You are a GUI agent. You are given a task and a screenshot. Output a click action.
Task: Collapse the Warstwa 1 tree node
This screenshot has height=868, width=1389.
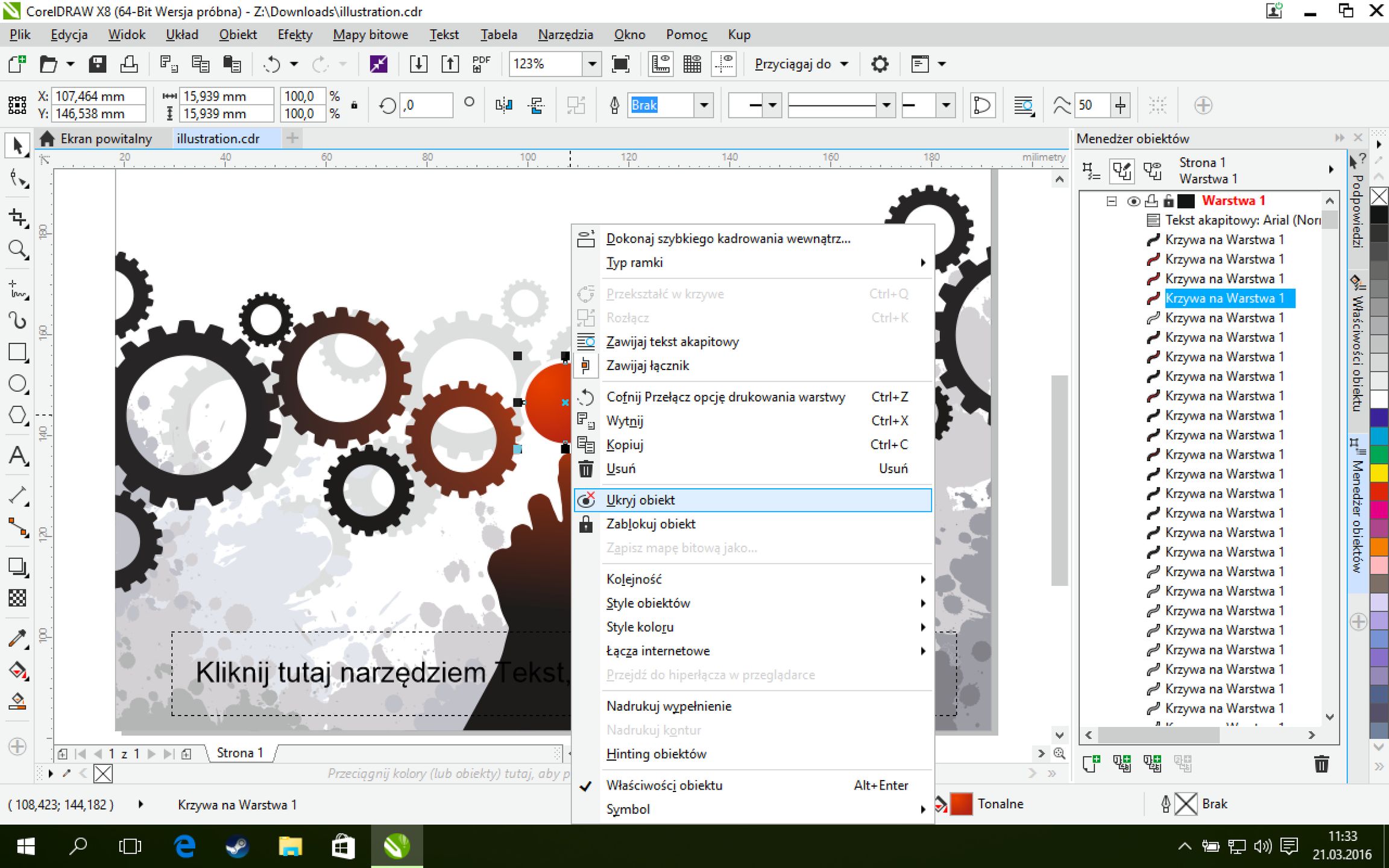tap(1112, 201)
